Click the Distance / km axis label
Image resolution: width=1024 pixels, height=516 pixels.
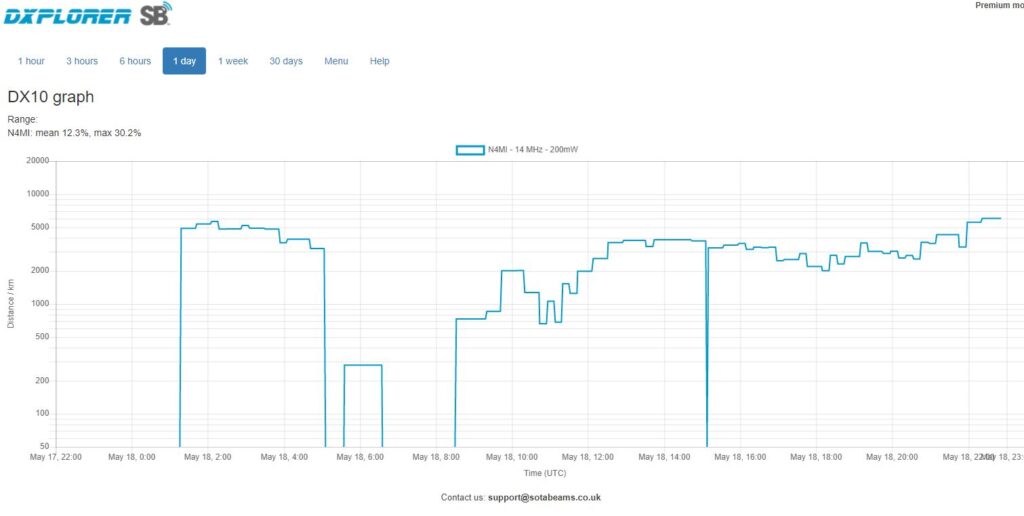pos(11,303)
